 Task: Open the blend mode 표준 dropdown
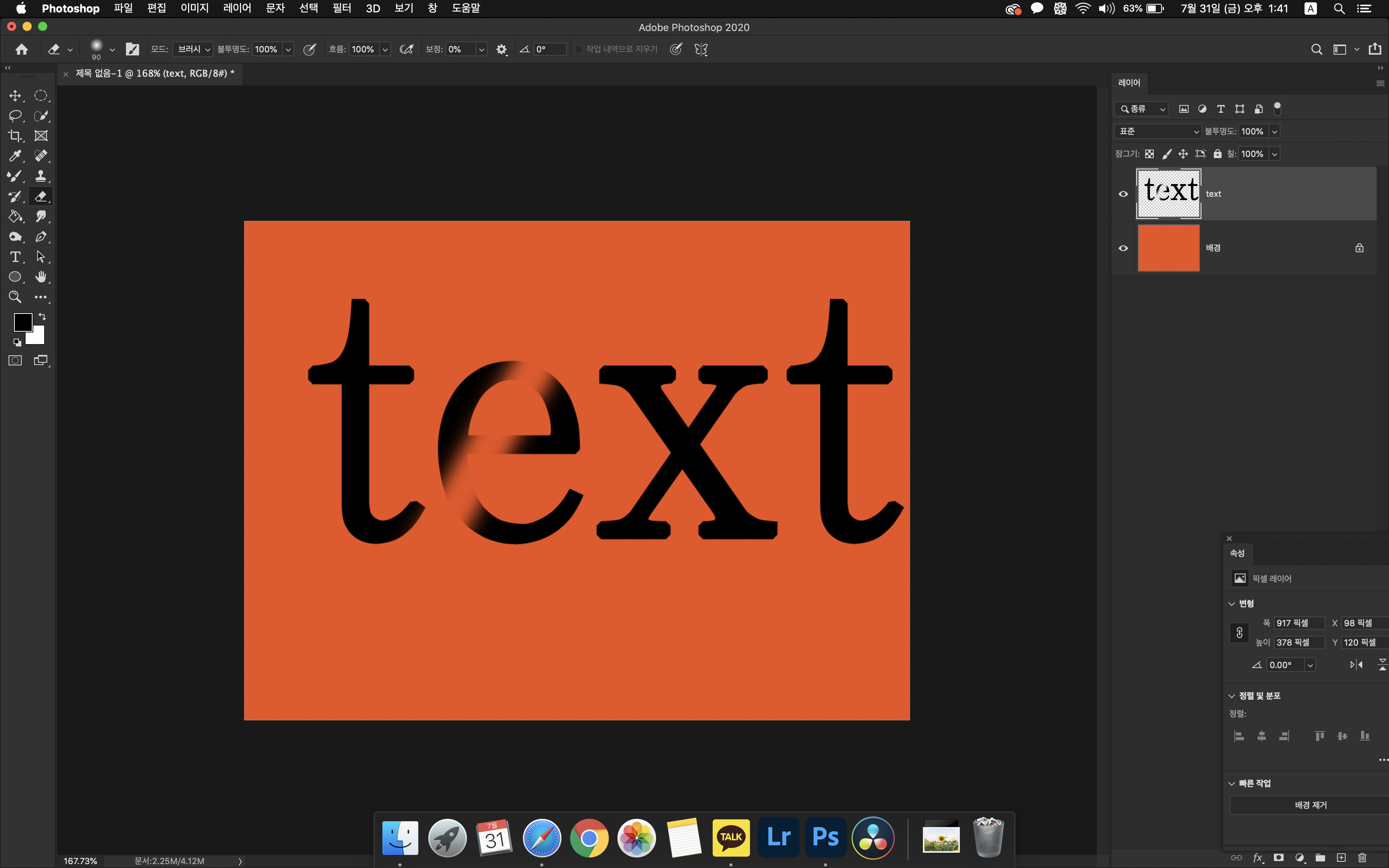[x=1158, y=131]
